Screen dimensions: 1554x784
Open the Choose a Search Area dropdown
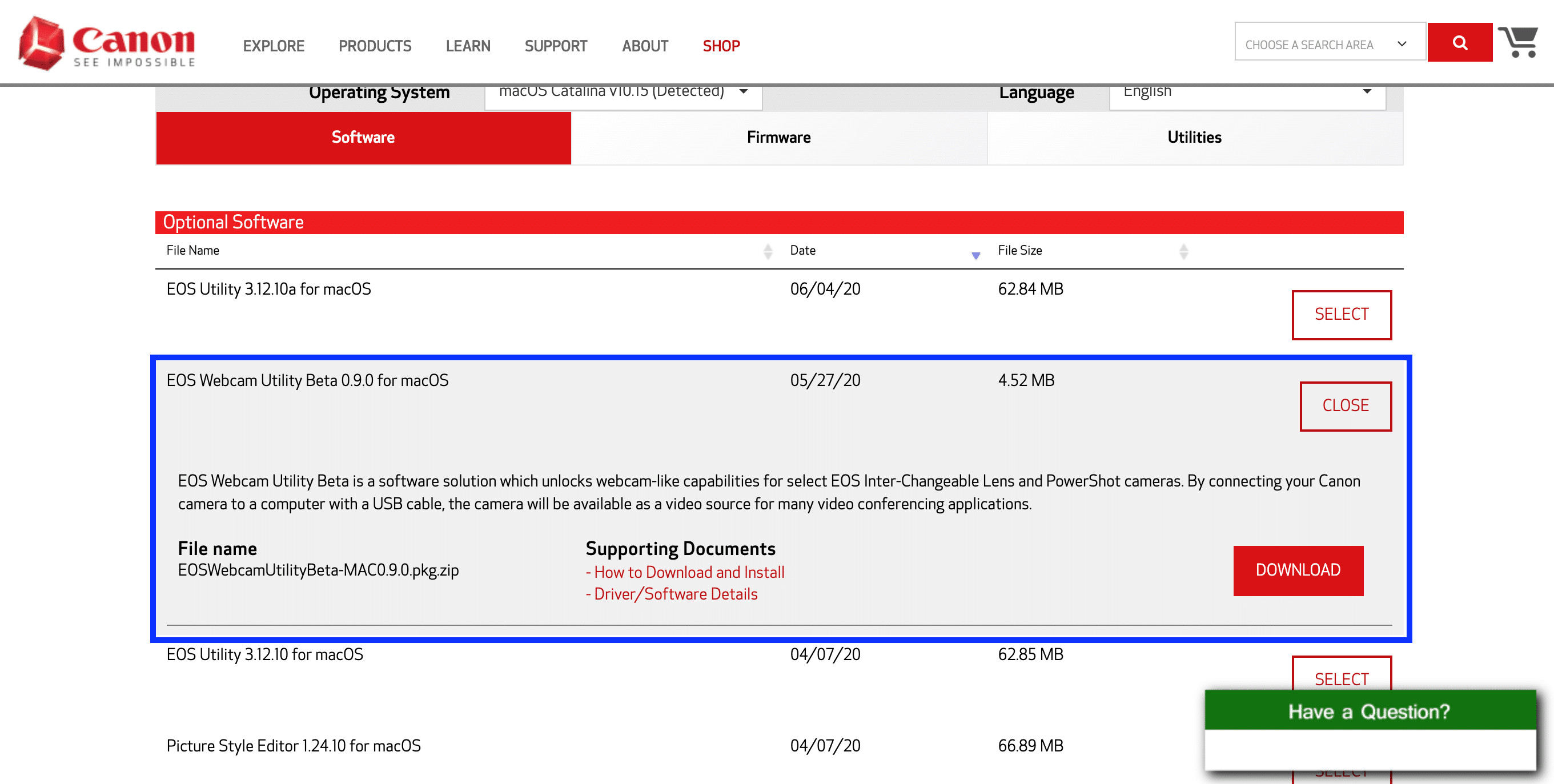[x=1330, y=42]
